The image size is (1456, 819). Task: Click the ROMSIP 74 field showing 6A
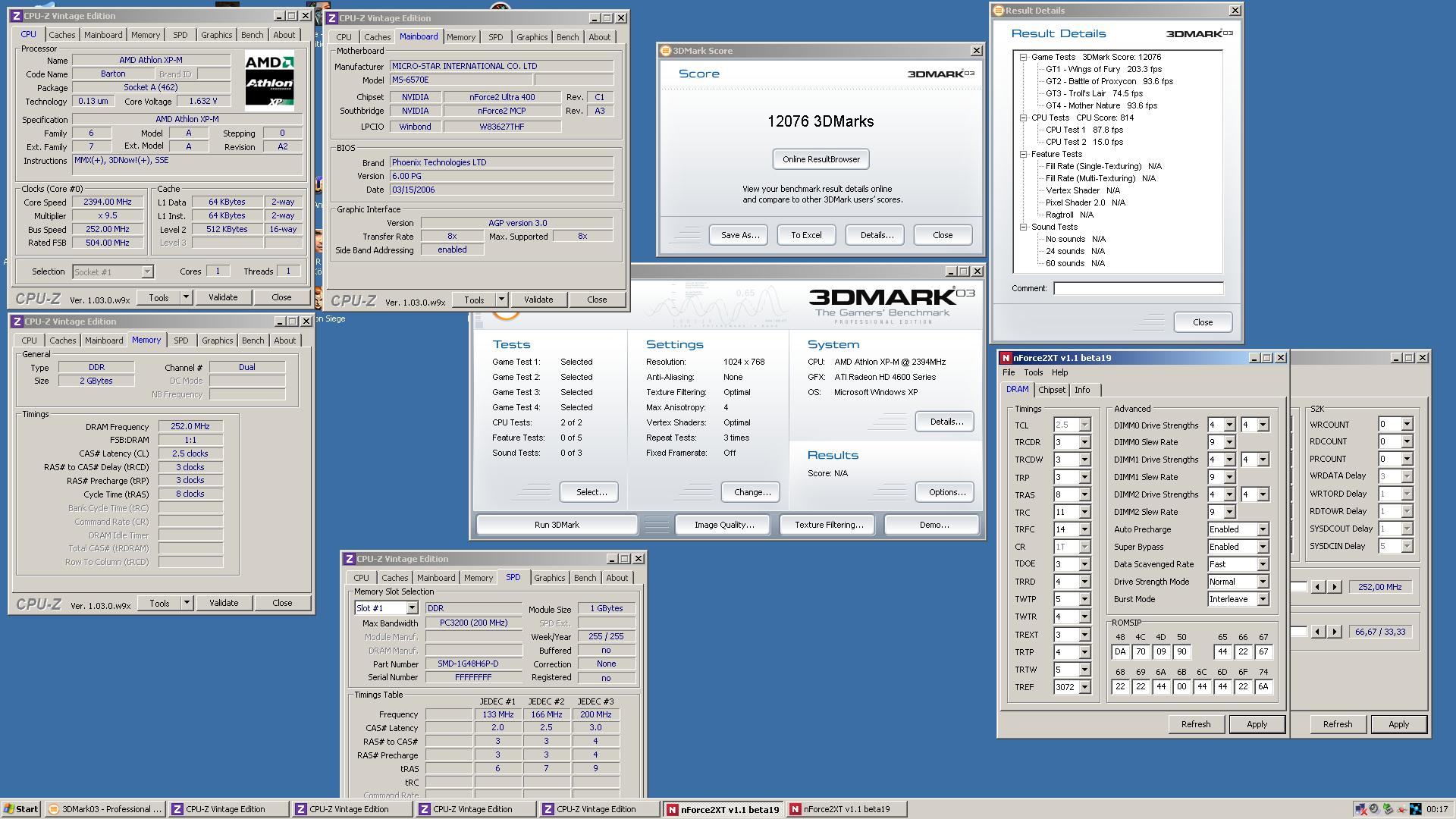(1262, 686)
